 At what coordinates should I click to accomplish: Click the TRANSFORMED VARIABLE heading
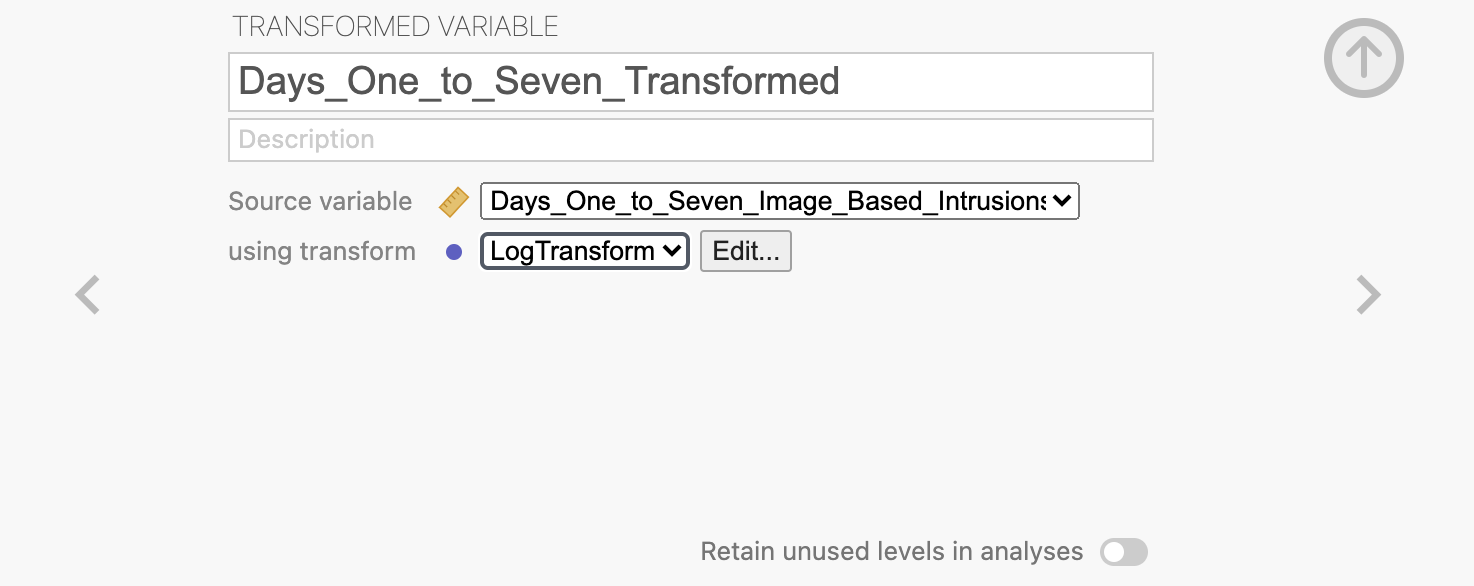(395, 27)
